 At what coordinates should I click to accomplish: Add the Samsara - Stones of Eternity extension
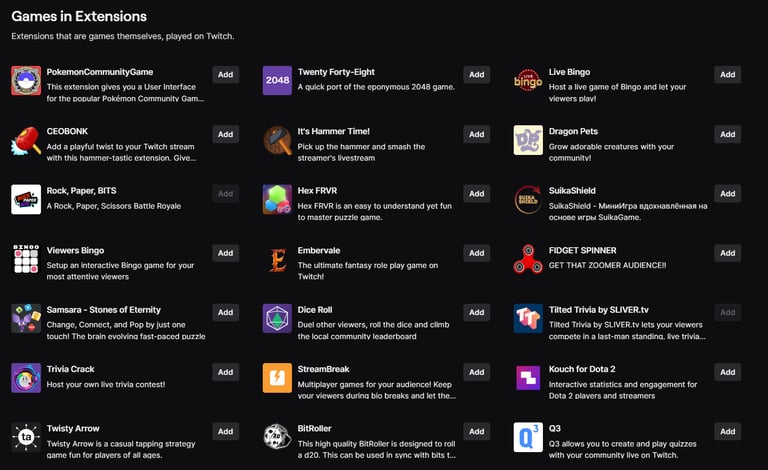coord(225,312)
